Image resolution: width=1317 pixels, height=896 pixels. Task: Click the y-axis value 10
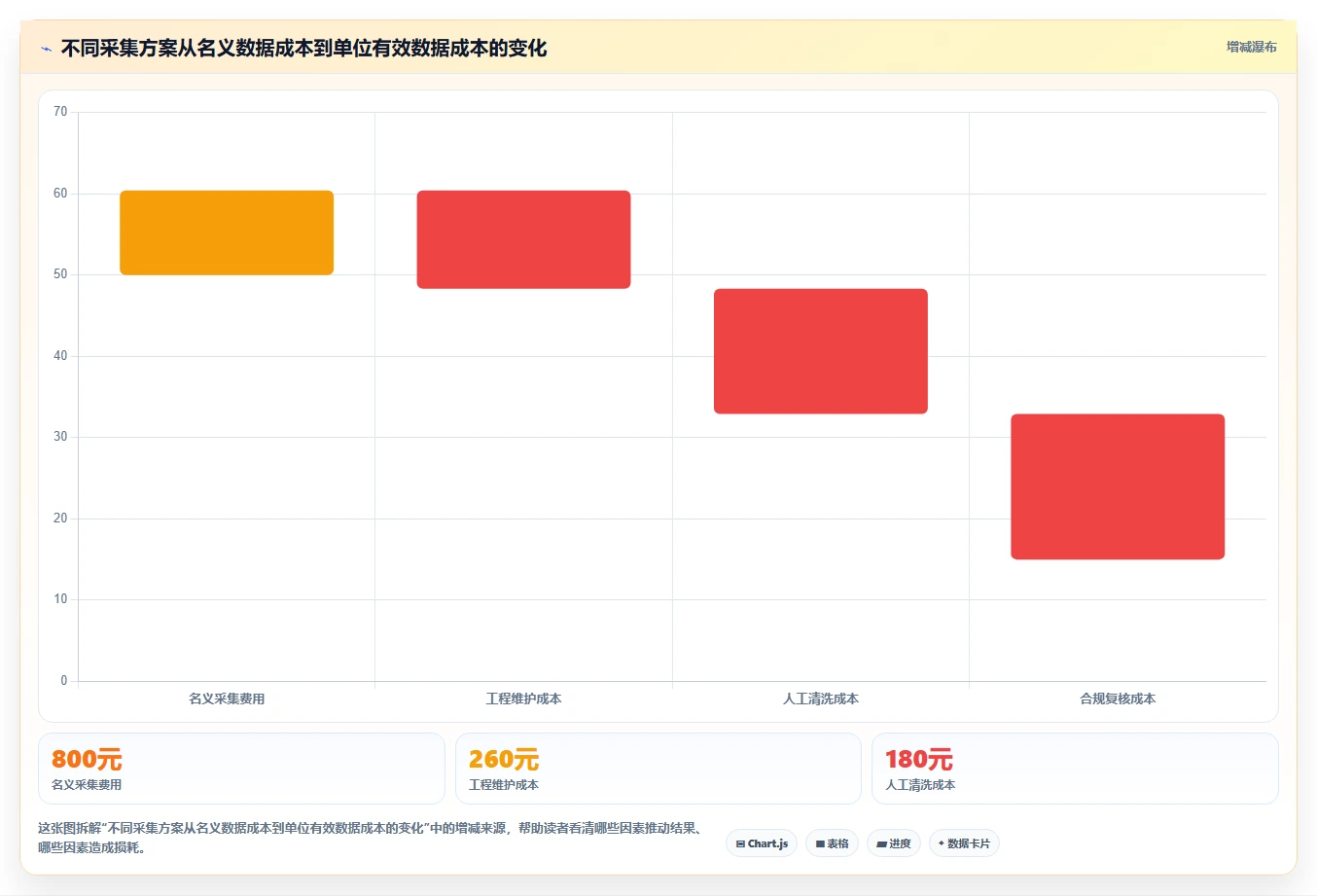tap(60, 599)
